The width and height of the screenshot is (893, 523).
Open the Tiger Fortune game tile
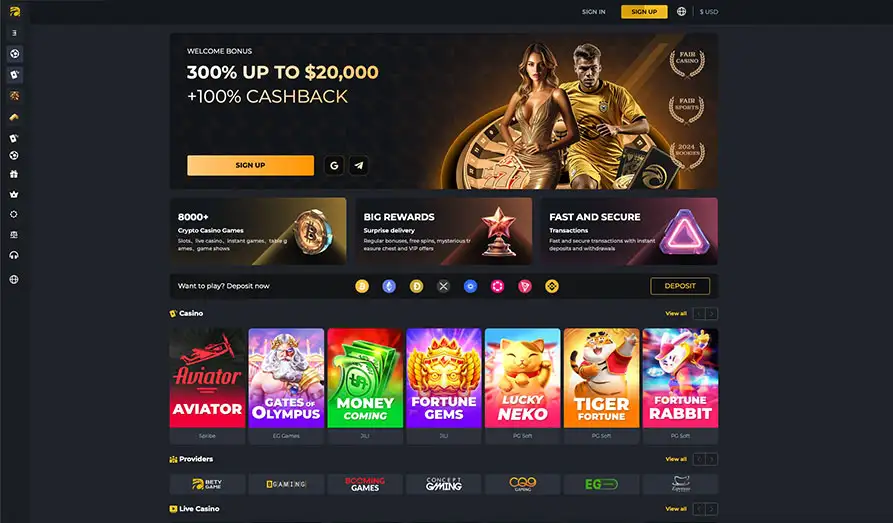point(601,378)
